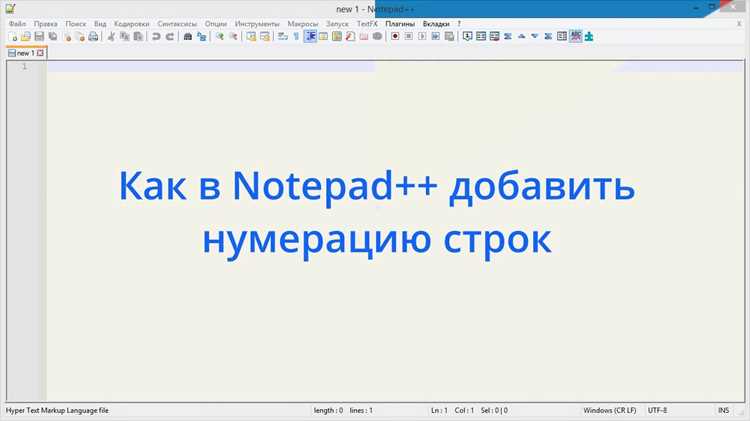Open the Запуск menu
750x421 pixels.
pos(337,23)
